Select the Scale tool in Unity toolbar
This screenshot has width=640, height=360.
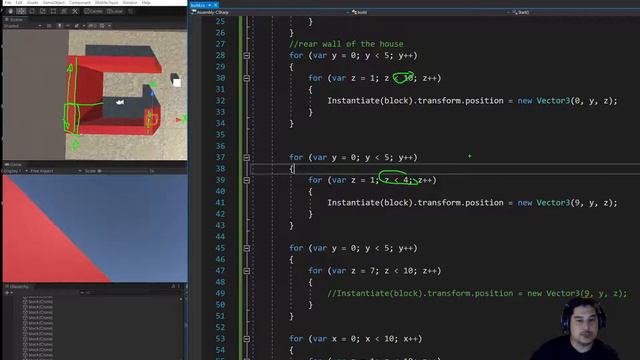tap(43, 11)
